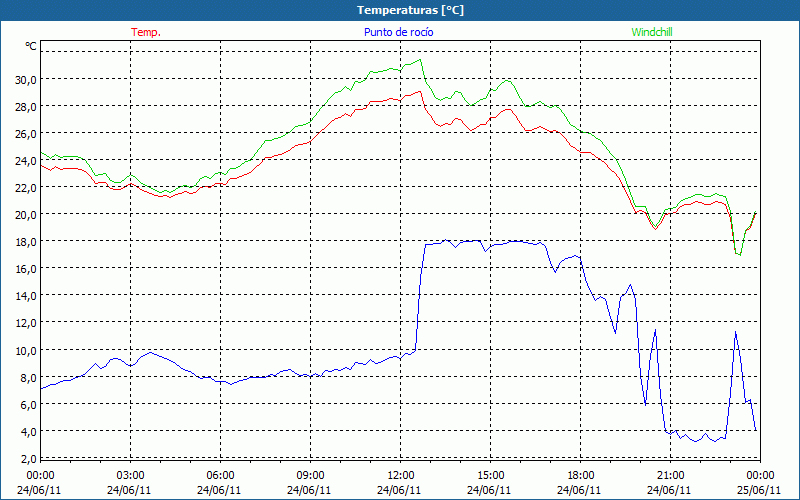Viewport: 800px width, 500px height.
Task: Click the 12,0 y-axis value
Action: pos(27,323)
